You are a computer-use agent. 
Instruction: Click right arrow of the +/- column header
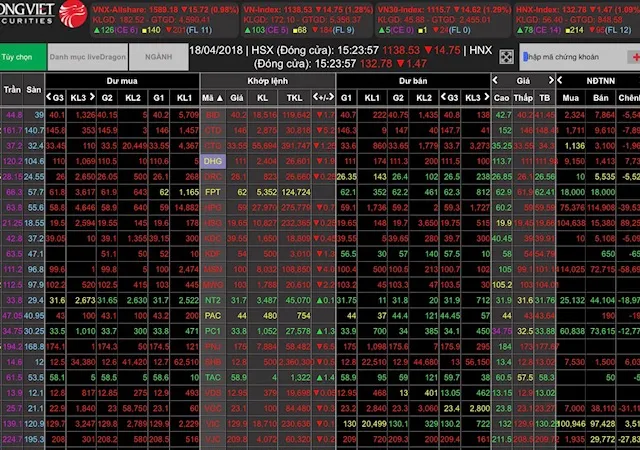pyautogui.click(x=331, y=97)
